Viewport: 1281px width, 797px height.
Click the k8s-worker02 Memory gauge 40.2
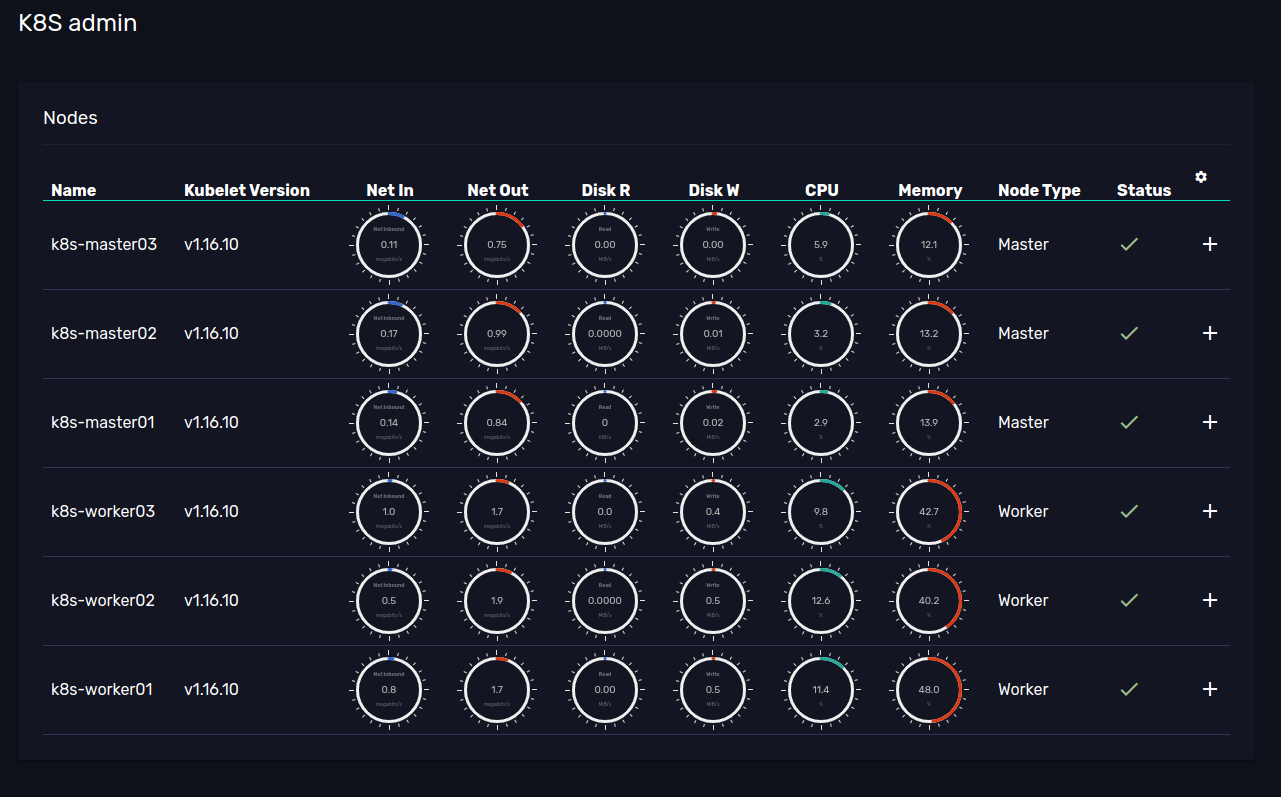930,600
